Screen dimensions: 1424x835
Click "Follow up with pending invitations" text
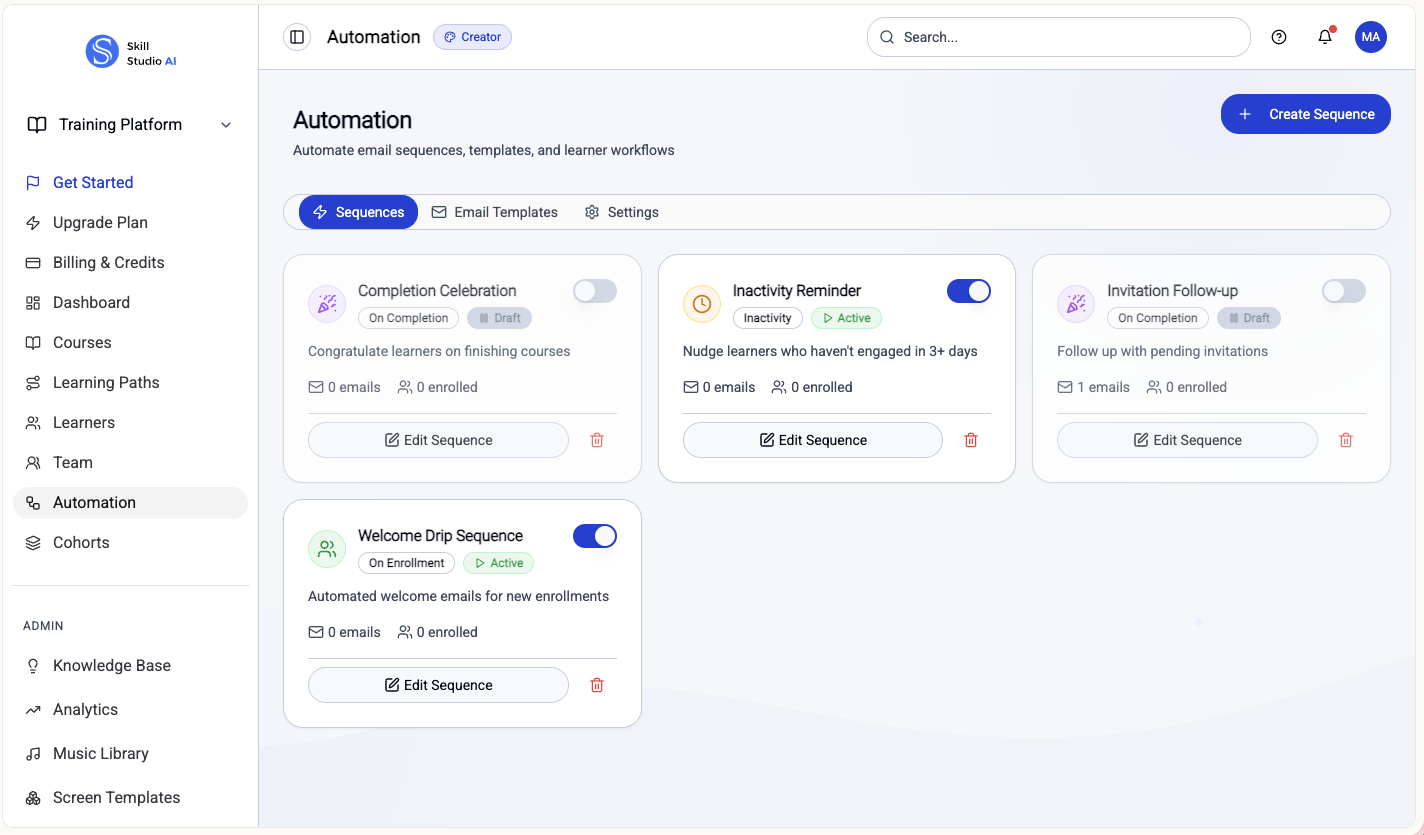click(x=1162, y=351)
